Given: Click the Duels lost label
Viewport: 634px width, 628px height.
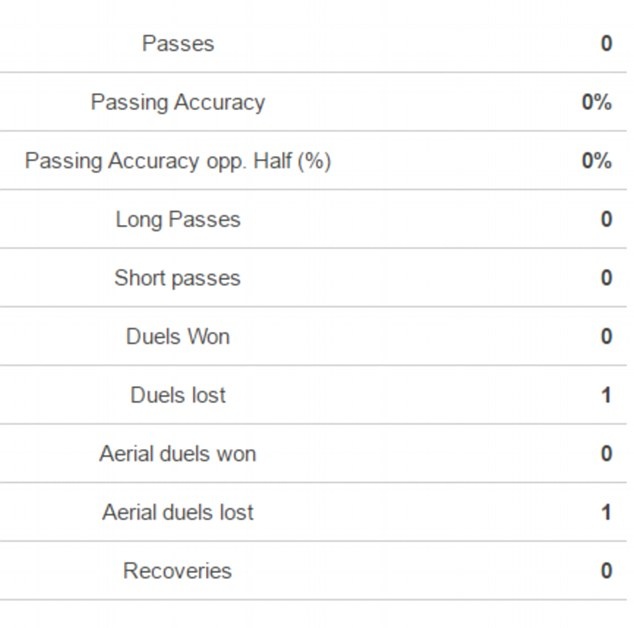Looking at the screenshot, I should 178,395.
